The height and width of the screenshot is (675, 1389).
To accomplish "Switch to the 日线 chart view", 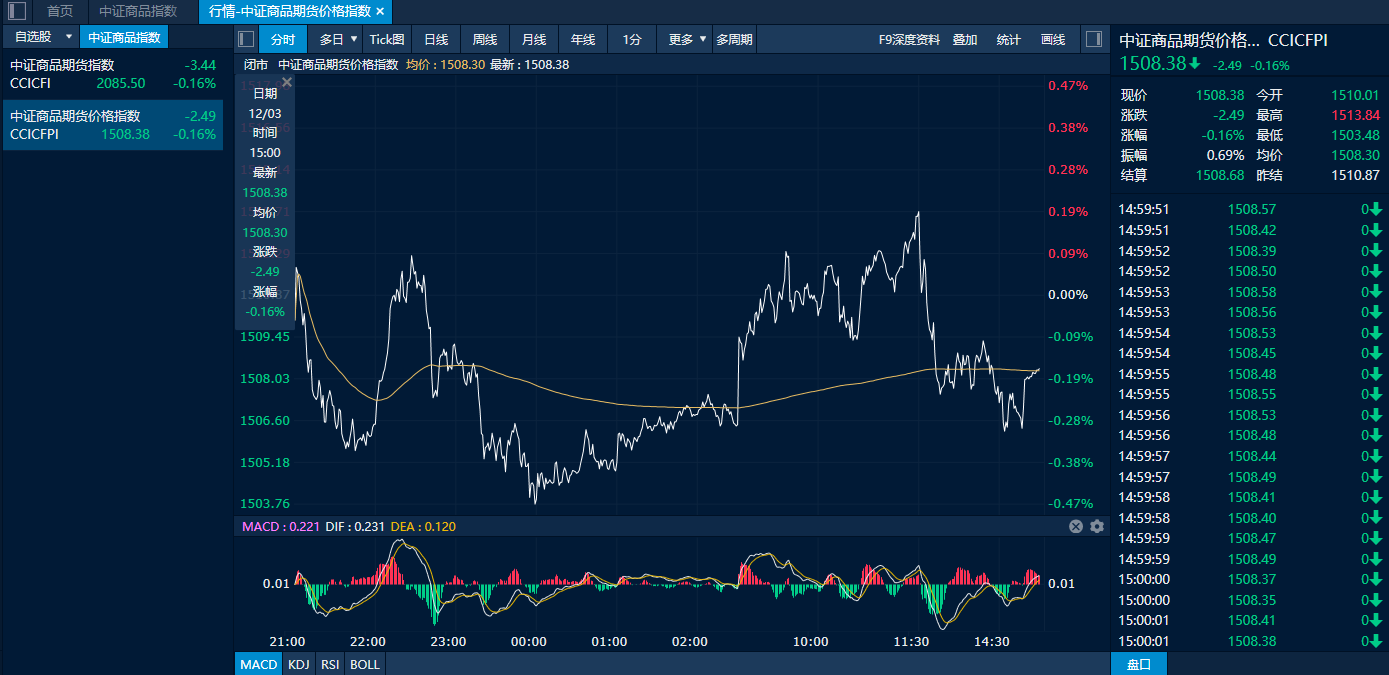I will 436,40.
